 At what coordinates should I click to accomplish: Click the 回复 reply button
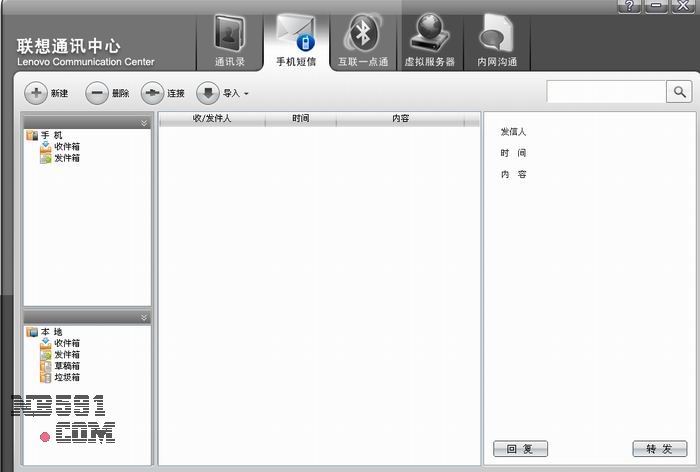(x=520, y=449)
